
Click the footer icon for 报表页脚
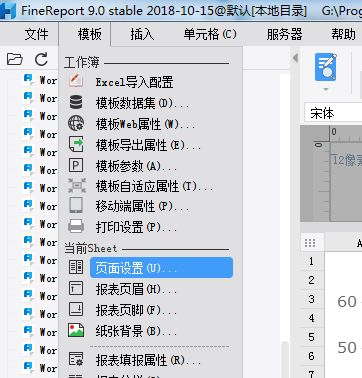(x=76, y=309)
